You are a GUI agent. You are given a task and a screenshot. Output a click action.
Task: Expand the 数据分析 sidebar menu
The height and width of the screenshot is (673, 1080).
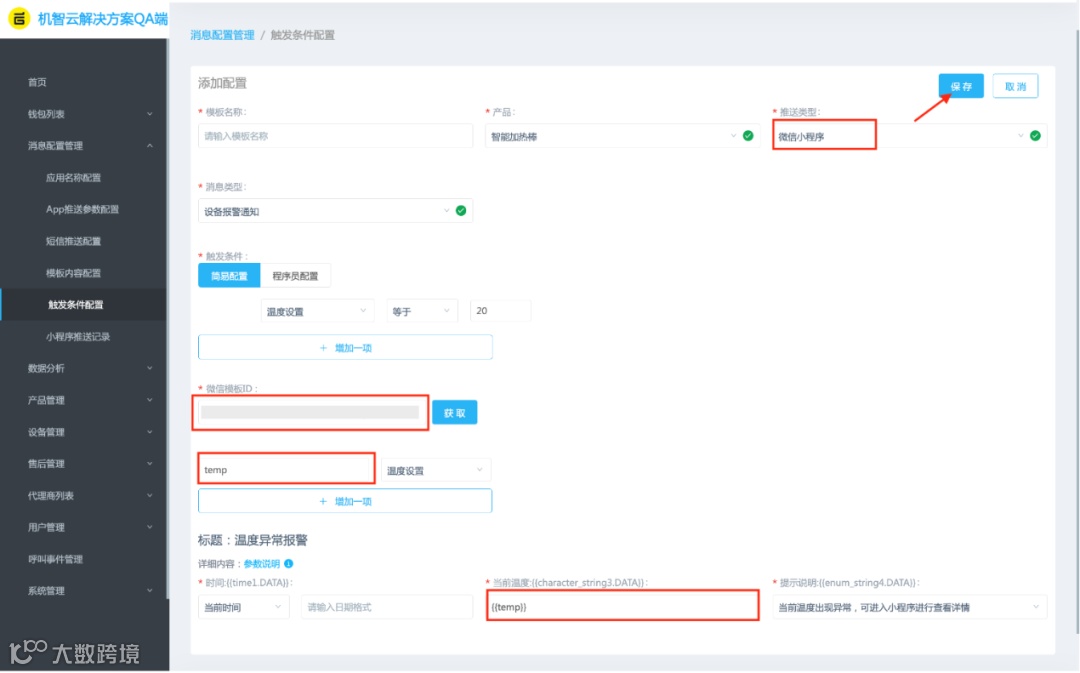[x=83, y=369]
